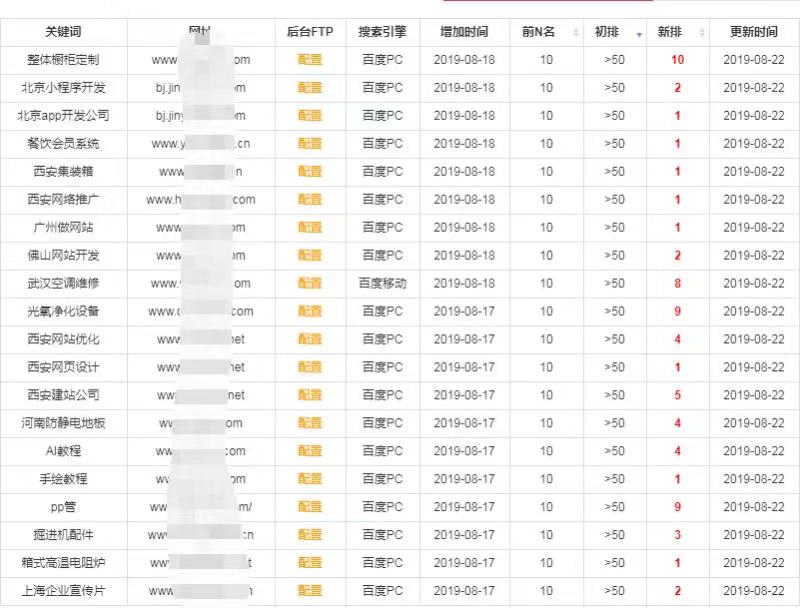Click new rank 8 for 武汉空调维修
This screenshot has width=800, height=608.
click(678, 283)
